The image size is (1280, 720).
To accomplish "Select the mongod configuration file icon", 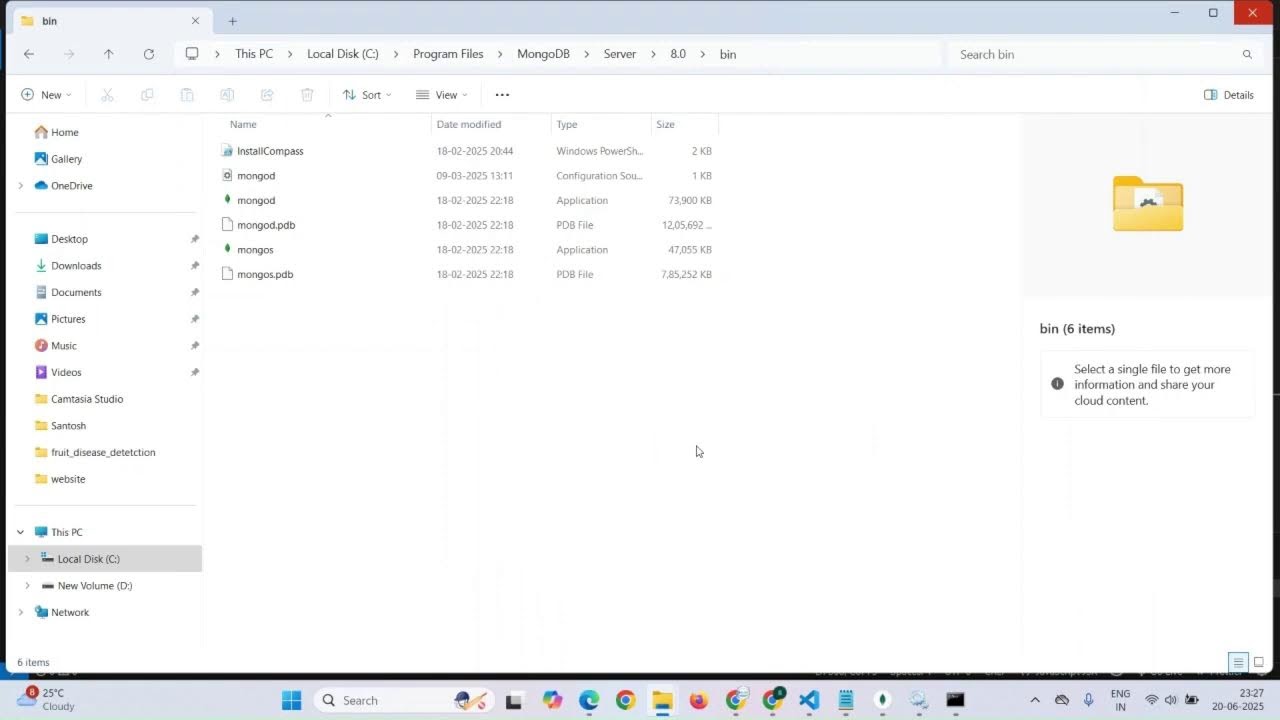I will [228, 175].
